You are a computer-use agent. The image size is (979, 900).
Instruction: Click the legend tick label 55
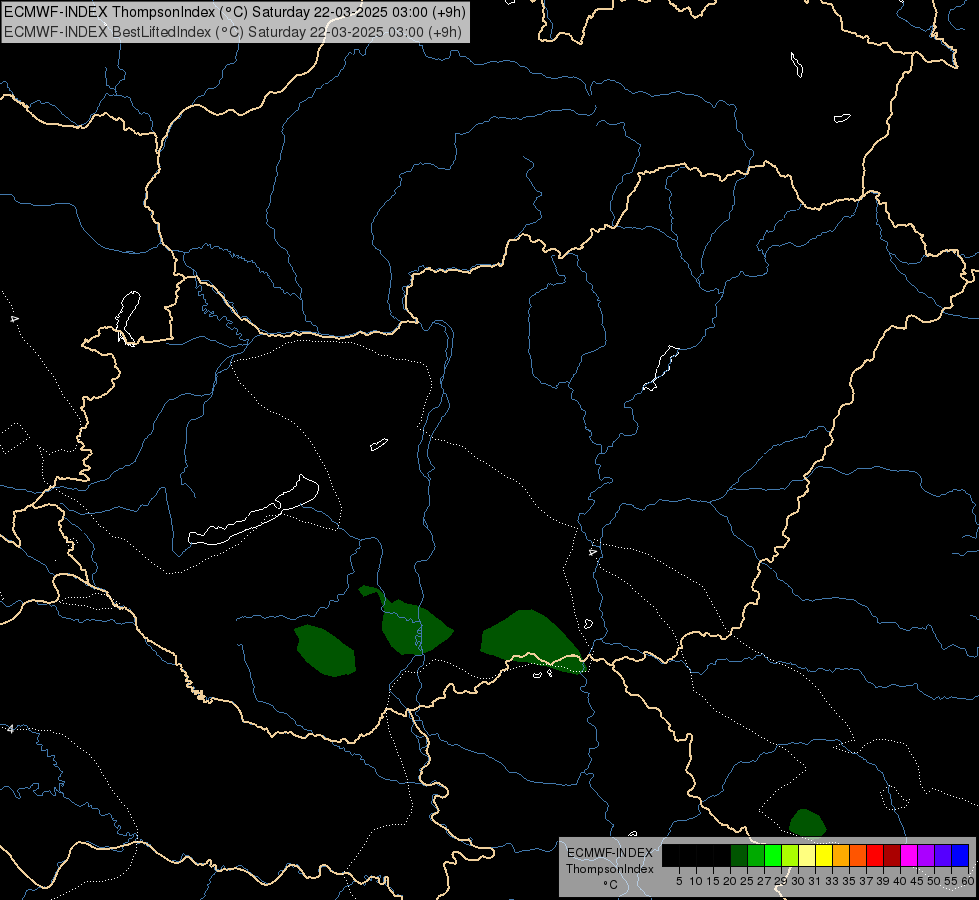click(952, 881)
